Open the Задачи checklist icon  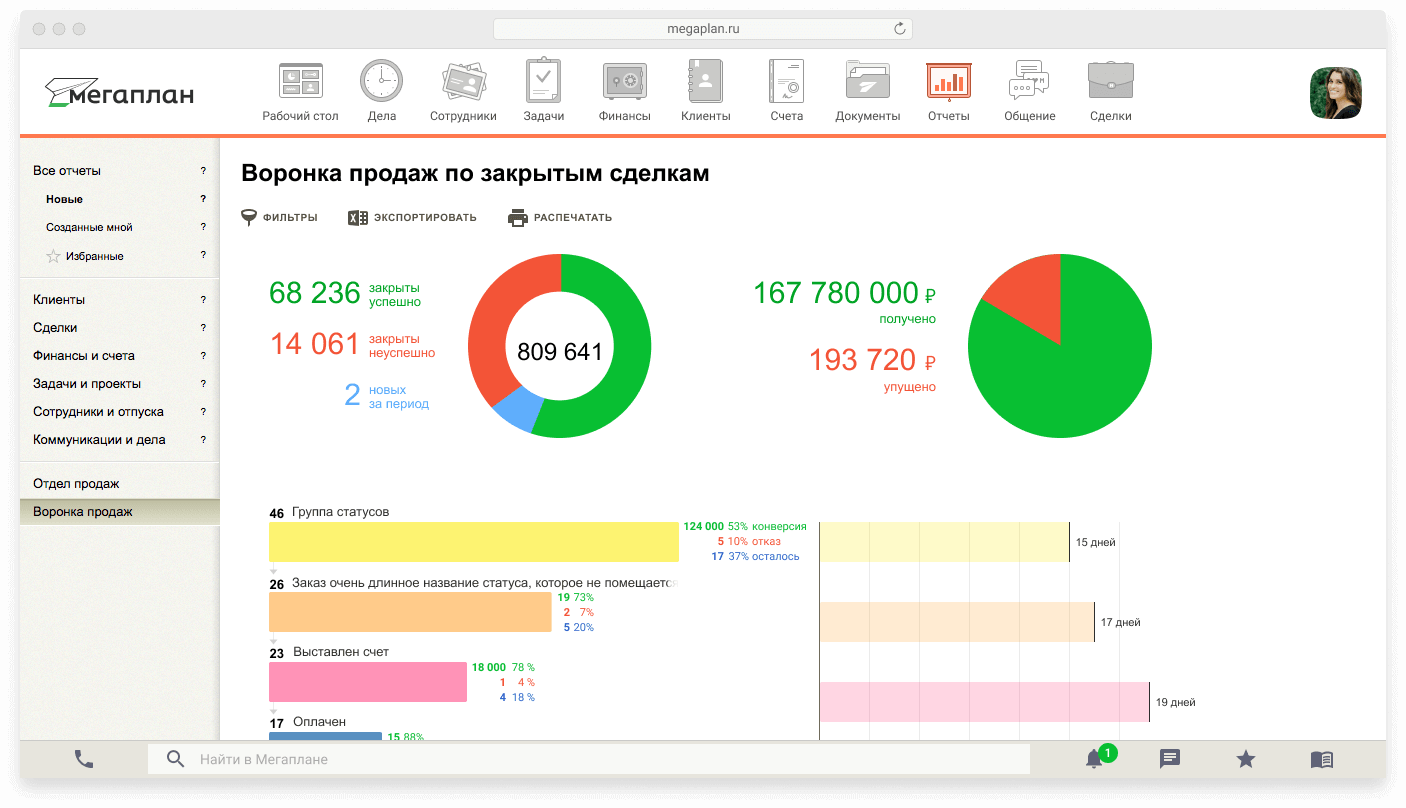(544, 81)
